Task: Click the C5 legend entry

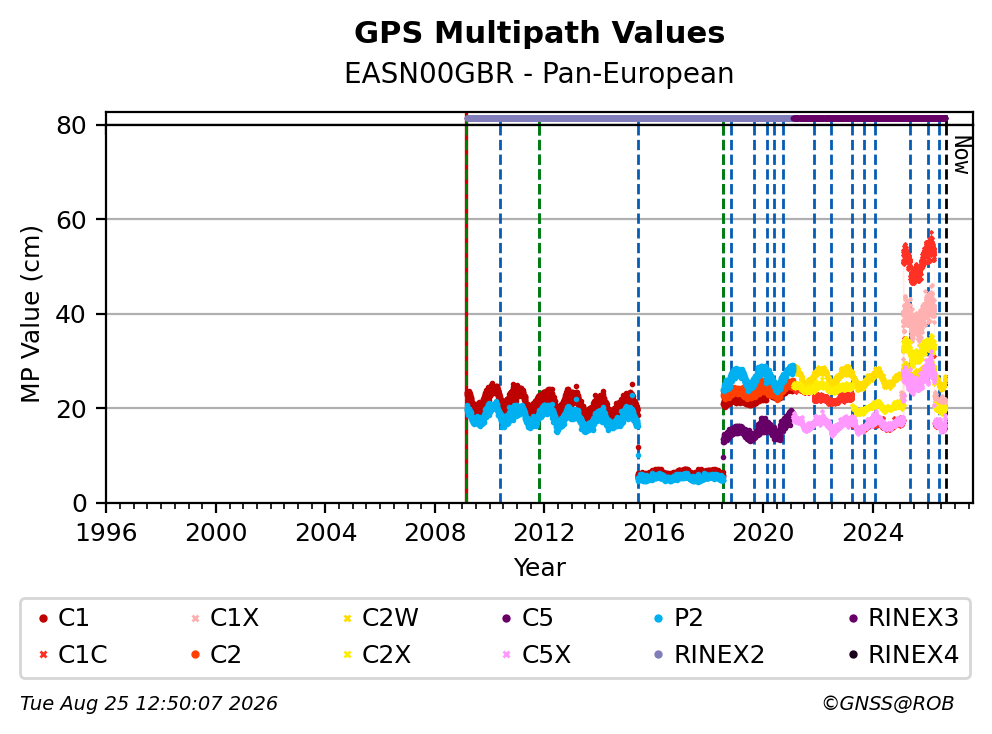Action: (x=528, y=618)
